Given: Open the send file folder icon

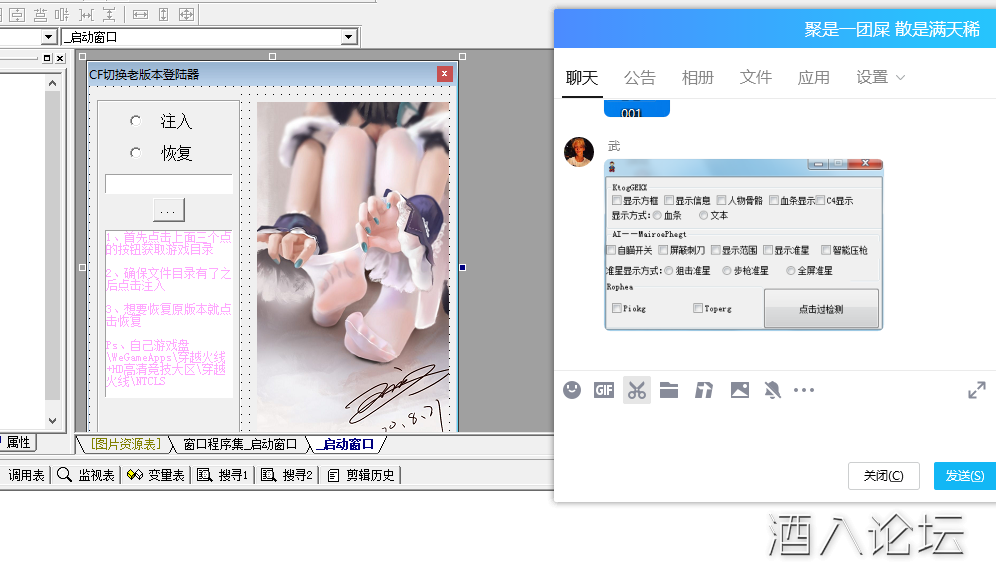Looking at the screenshot, I should pyautogui.click(x=670, y=390).
